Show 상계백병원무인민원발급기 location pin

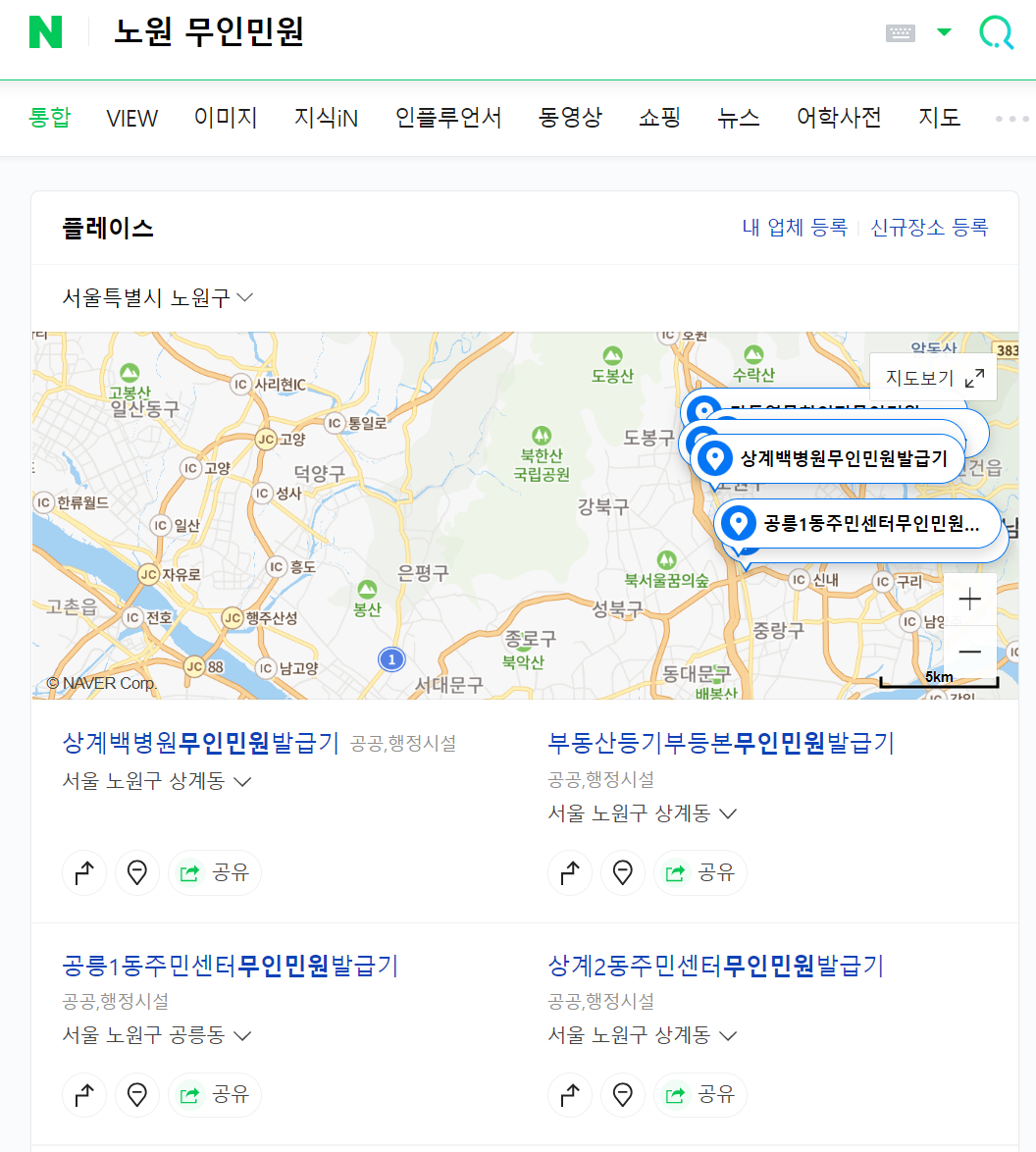137,872
